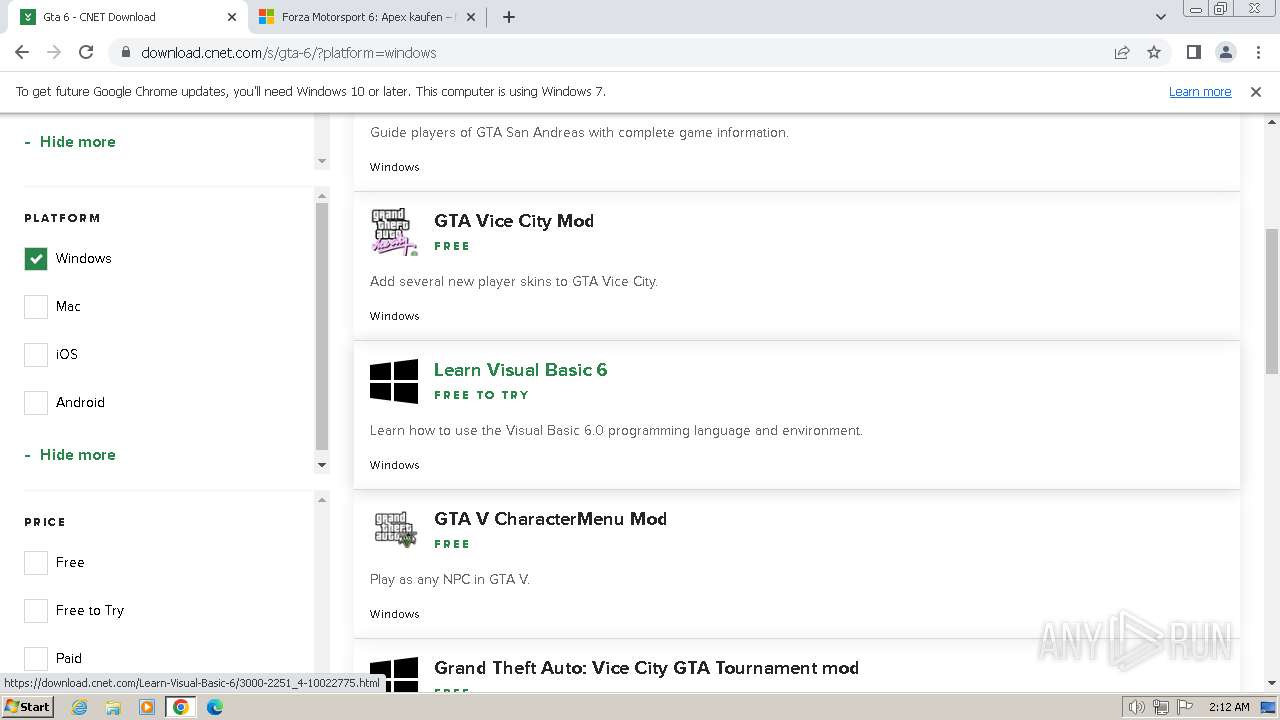Image resolution: width=1280 pixels, height=720 pixels.
Task: Click the share page icon
Action: [1122, 52]
